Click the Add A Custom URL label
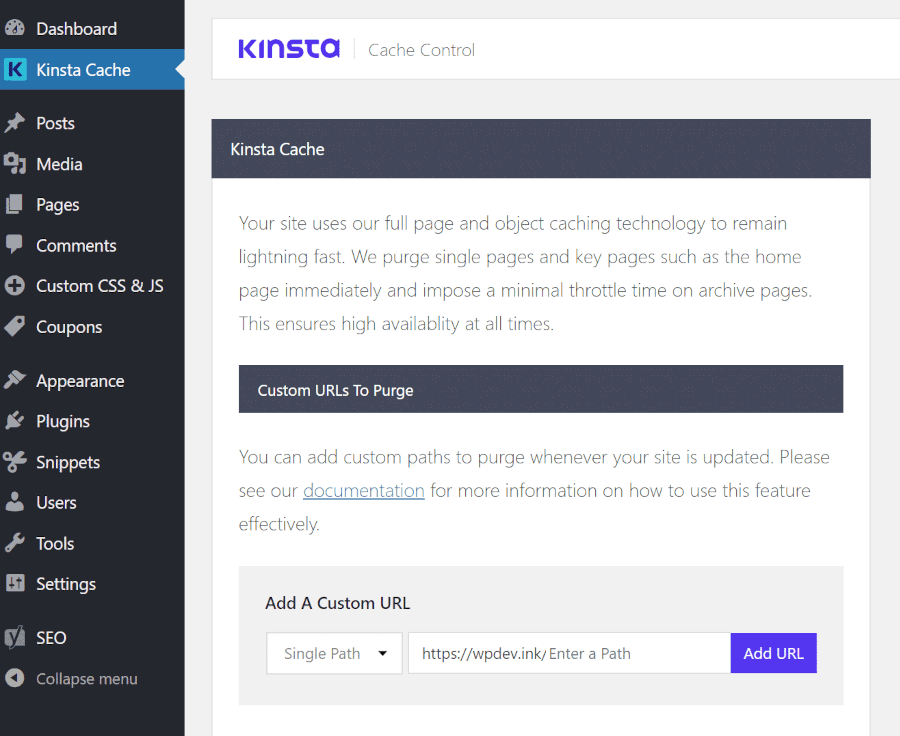 pyautogui.click(x=338, y=603)
